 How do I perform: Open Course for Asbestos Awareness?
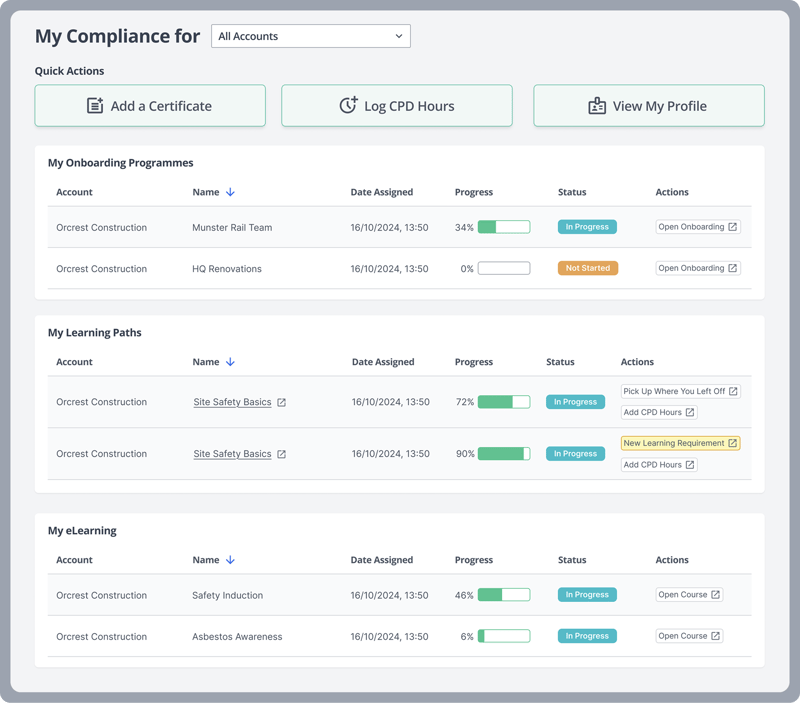click(689, 636)
